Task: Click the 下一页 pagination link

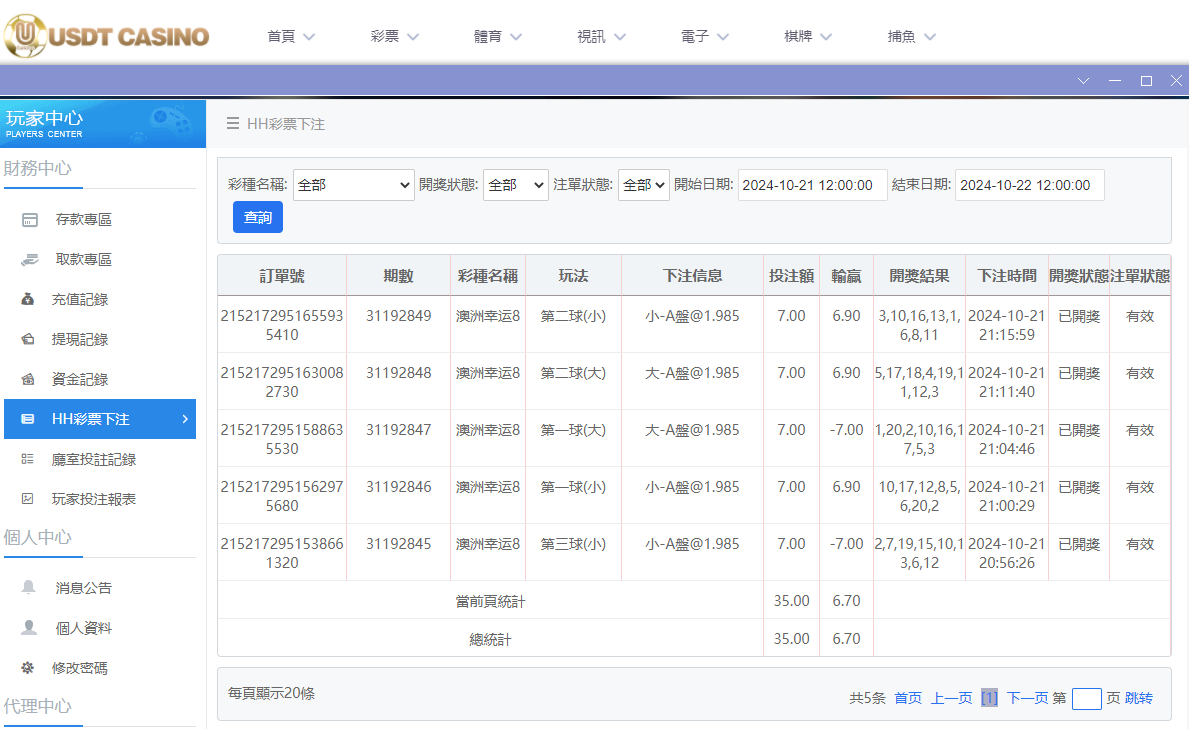Action: click(1028, 698)
